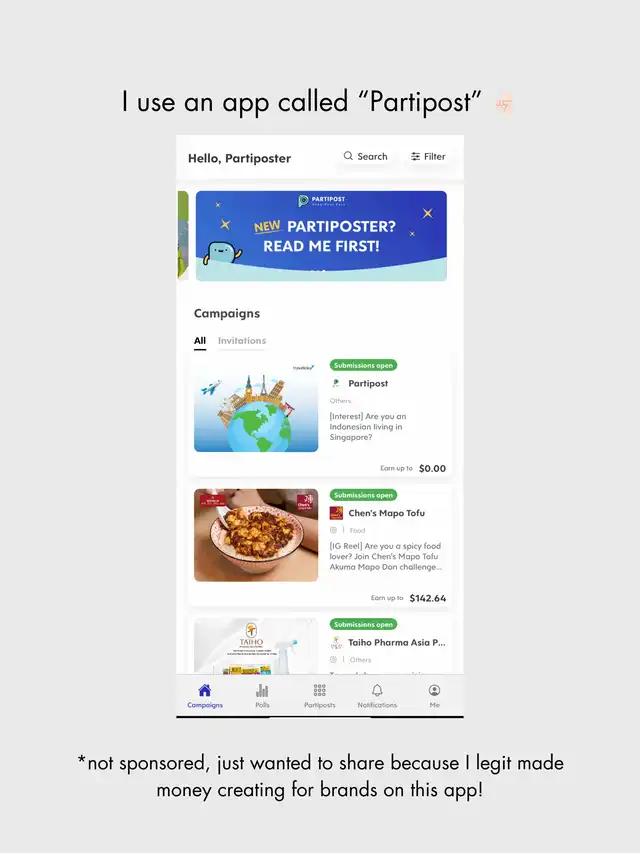This screenshot has width=640, height=853.
Task: Open the Chen's Mapo Tofu campaign title
Action: 386,513
